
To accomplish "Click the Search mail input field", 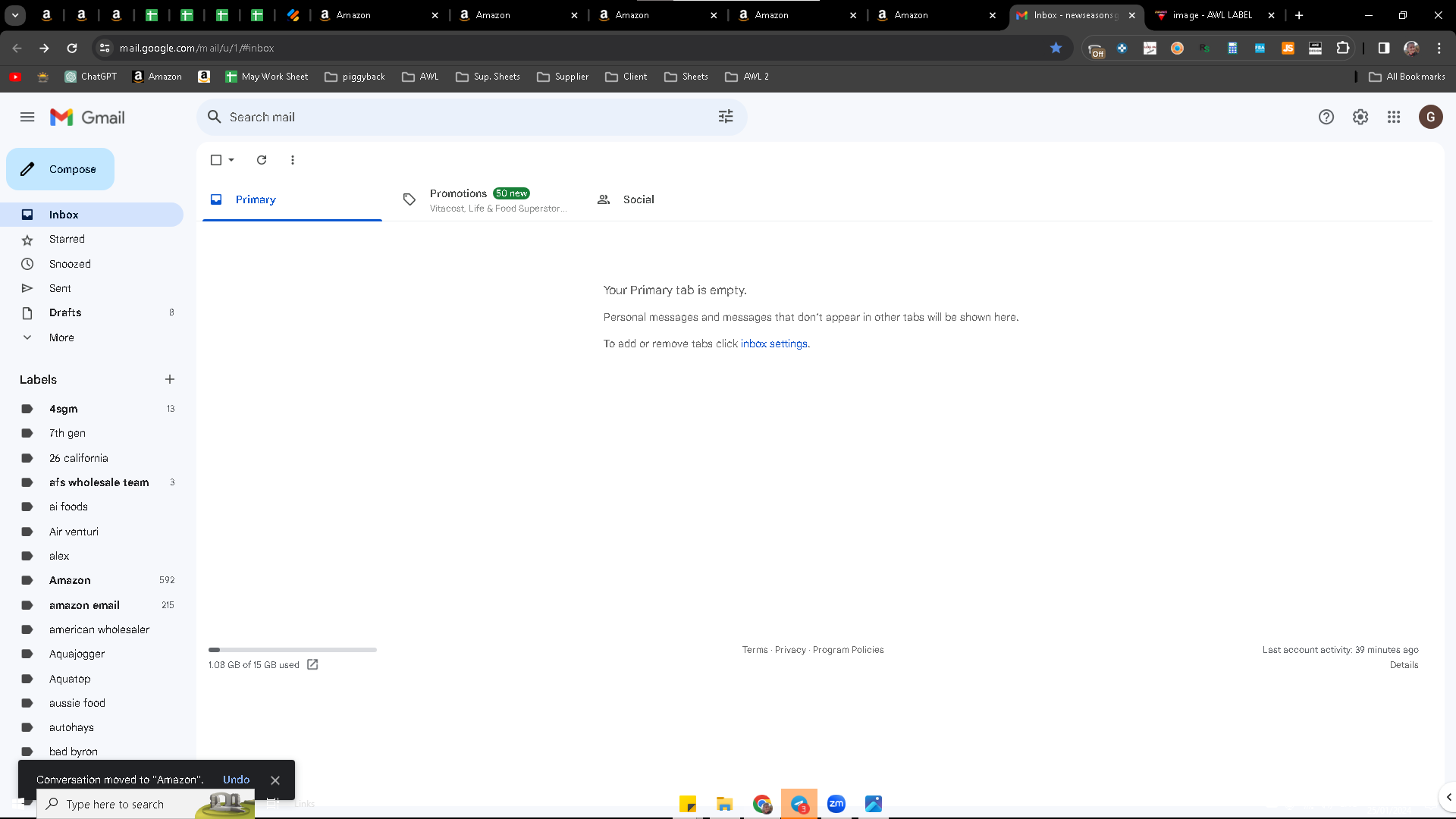I will pyautogui.click(x=470, y=117).
